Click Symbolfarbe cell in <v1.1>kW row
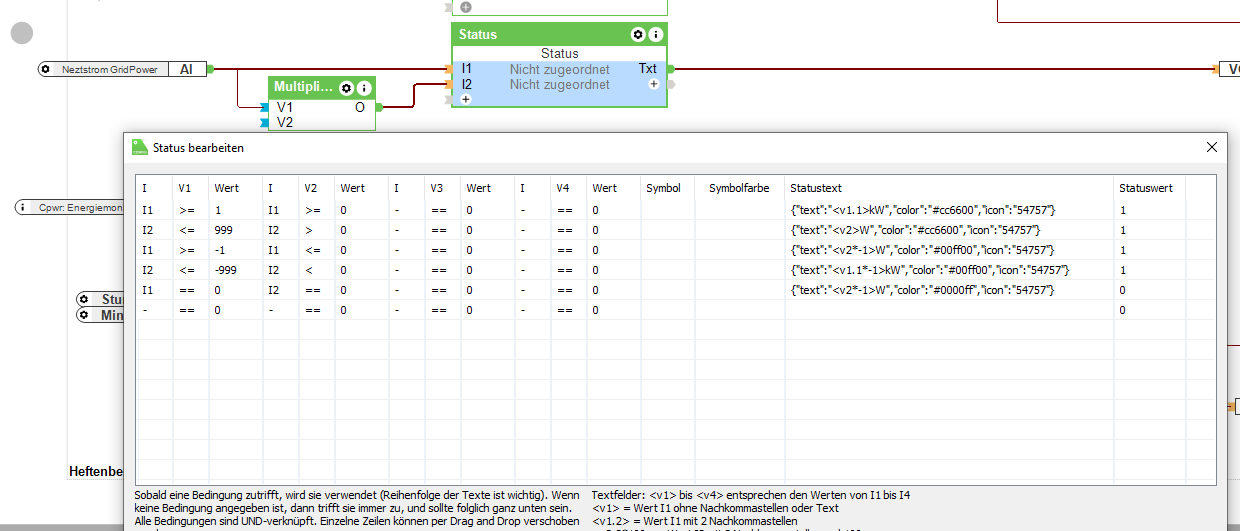This screenshot has width=1240, height=531. pos(740,210)
